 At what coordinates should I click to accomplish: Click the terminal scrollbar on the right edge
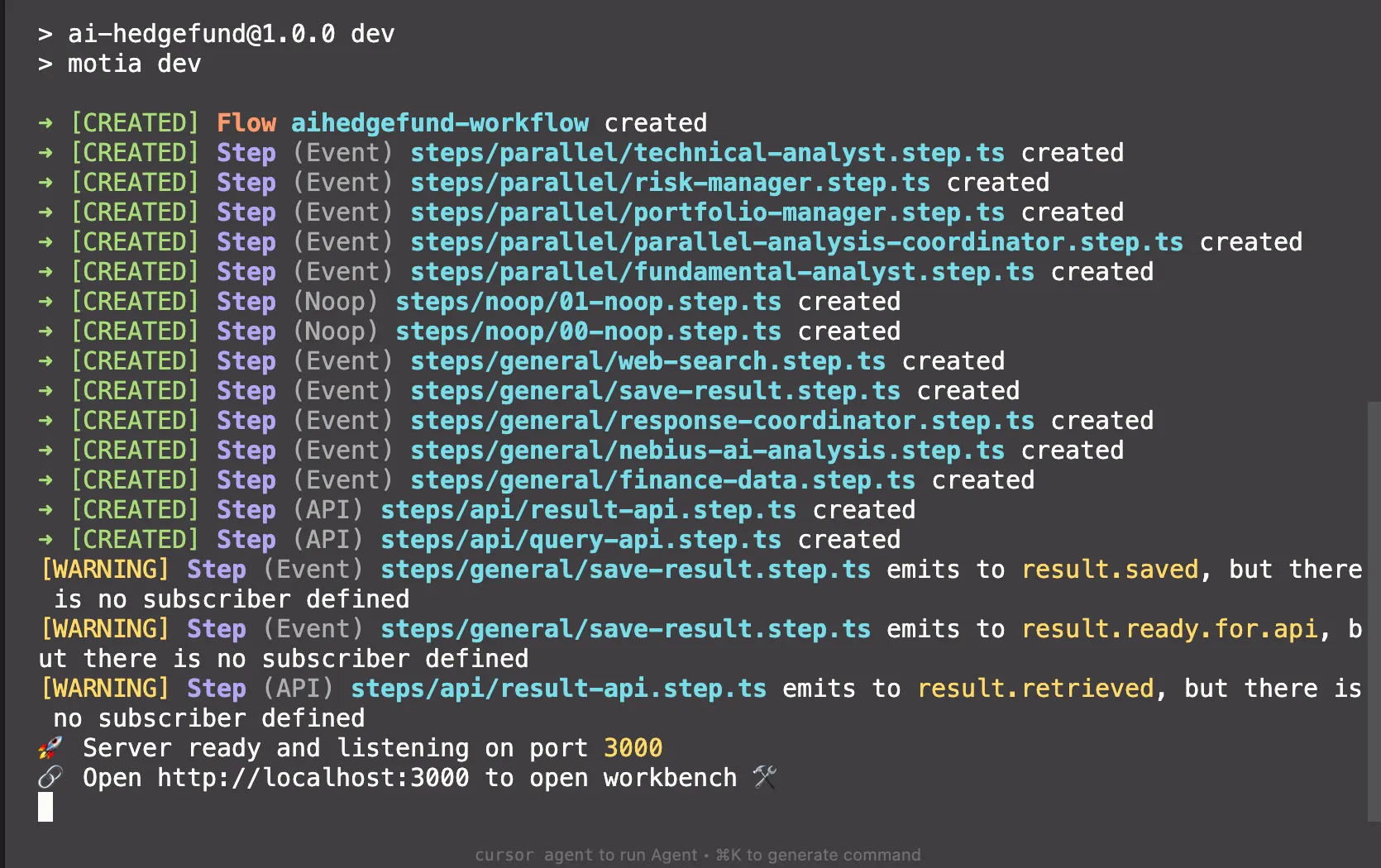[x=1374, y=612]
